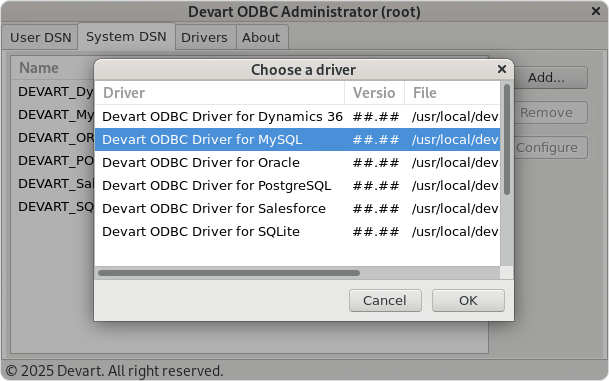Select DEVART_Dy entry in System DSN list

tap(56, 92)
